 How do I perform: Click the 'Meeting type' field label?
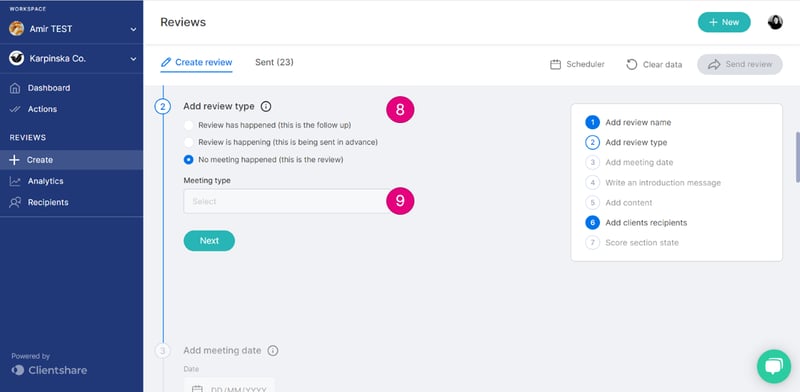pos(207,180)
